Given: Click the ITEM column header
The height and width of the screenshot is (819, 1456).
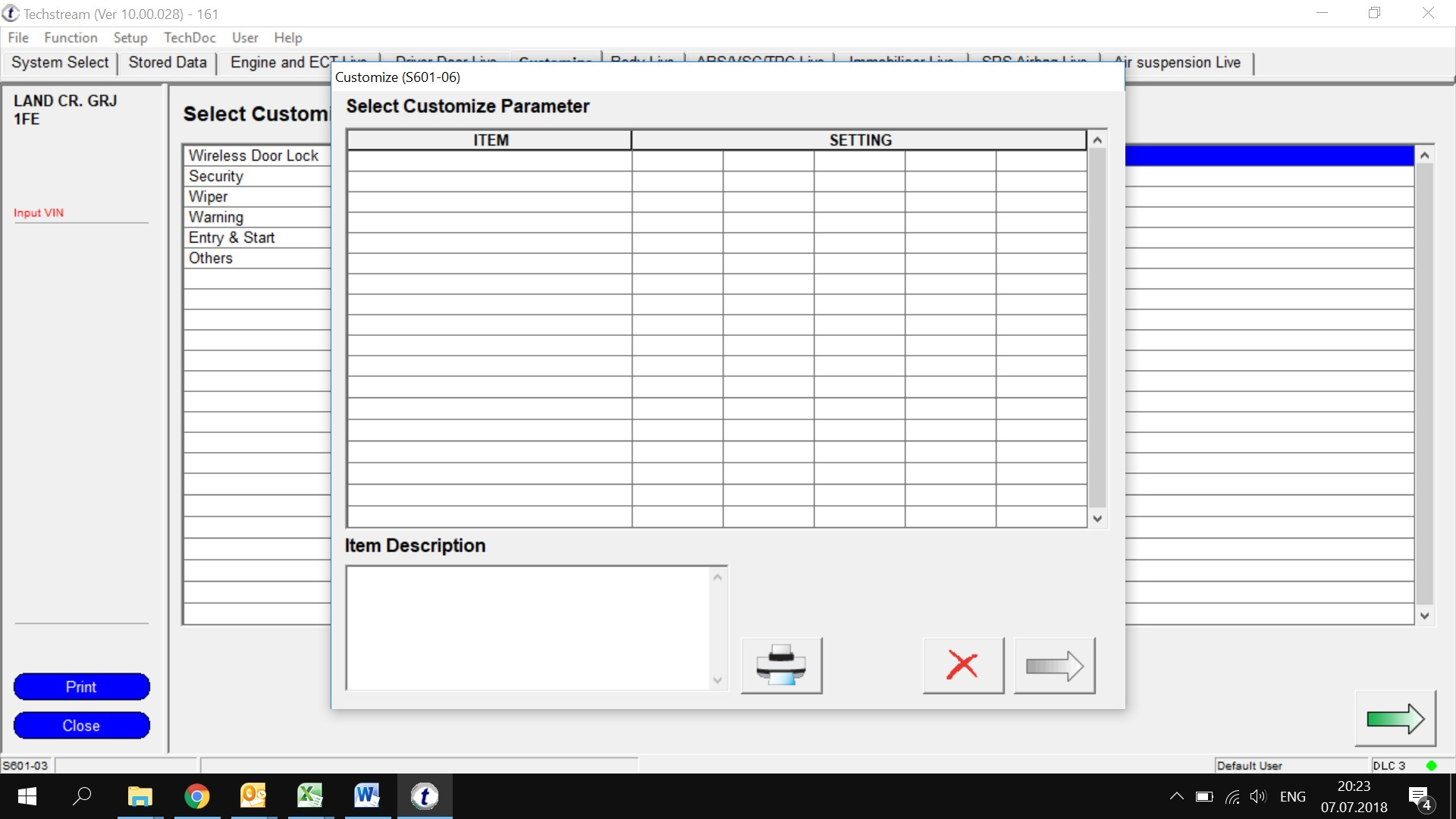Looking at the screenshot, I should pos(490,139).
